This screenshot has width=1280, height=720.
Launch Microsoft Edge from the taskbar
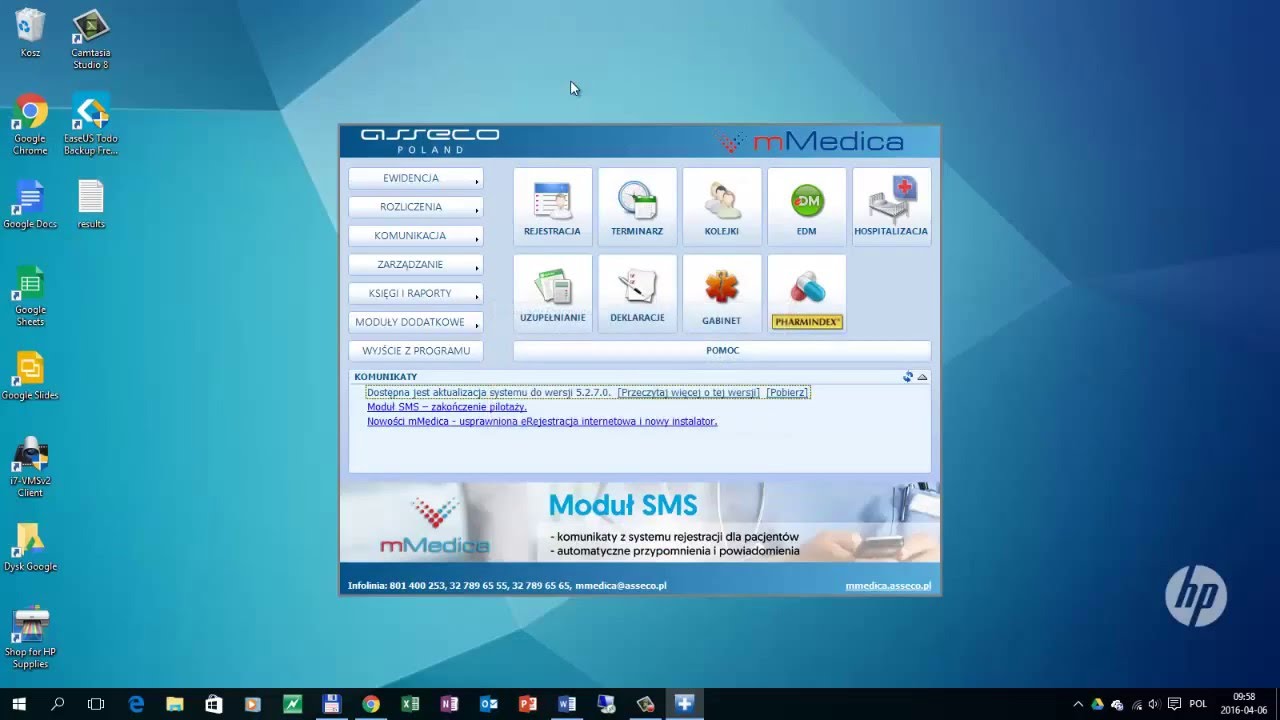pos(136,704)
